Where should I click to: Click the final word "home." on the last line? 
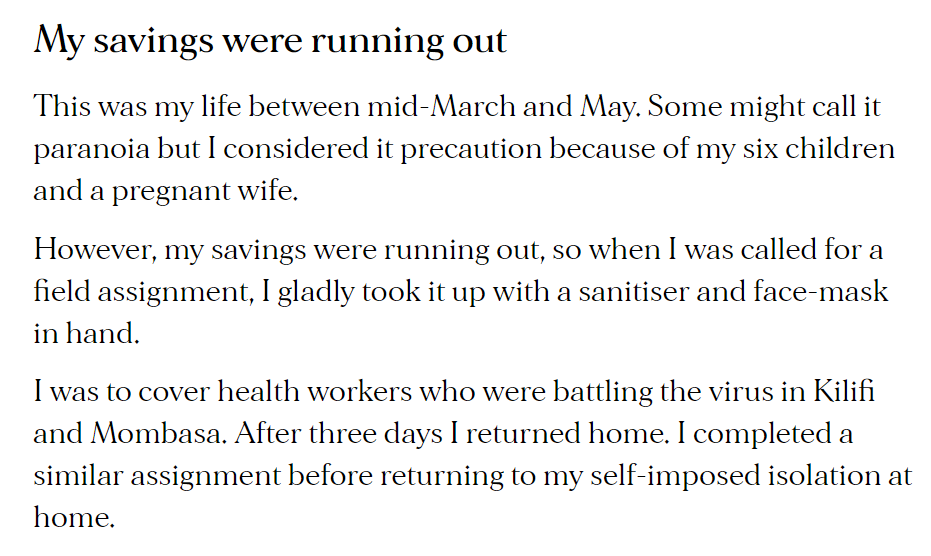coord(74,519)
